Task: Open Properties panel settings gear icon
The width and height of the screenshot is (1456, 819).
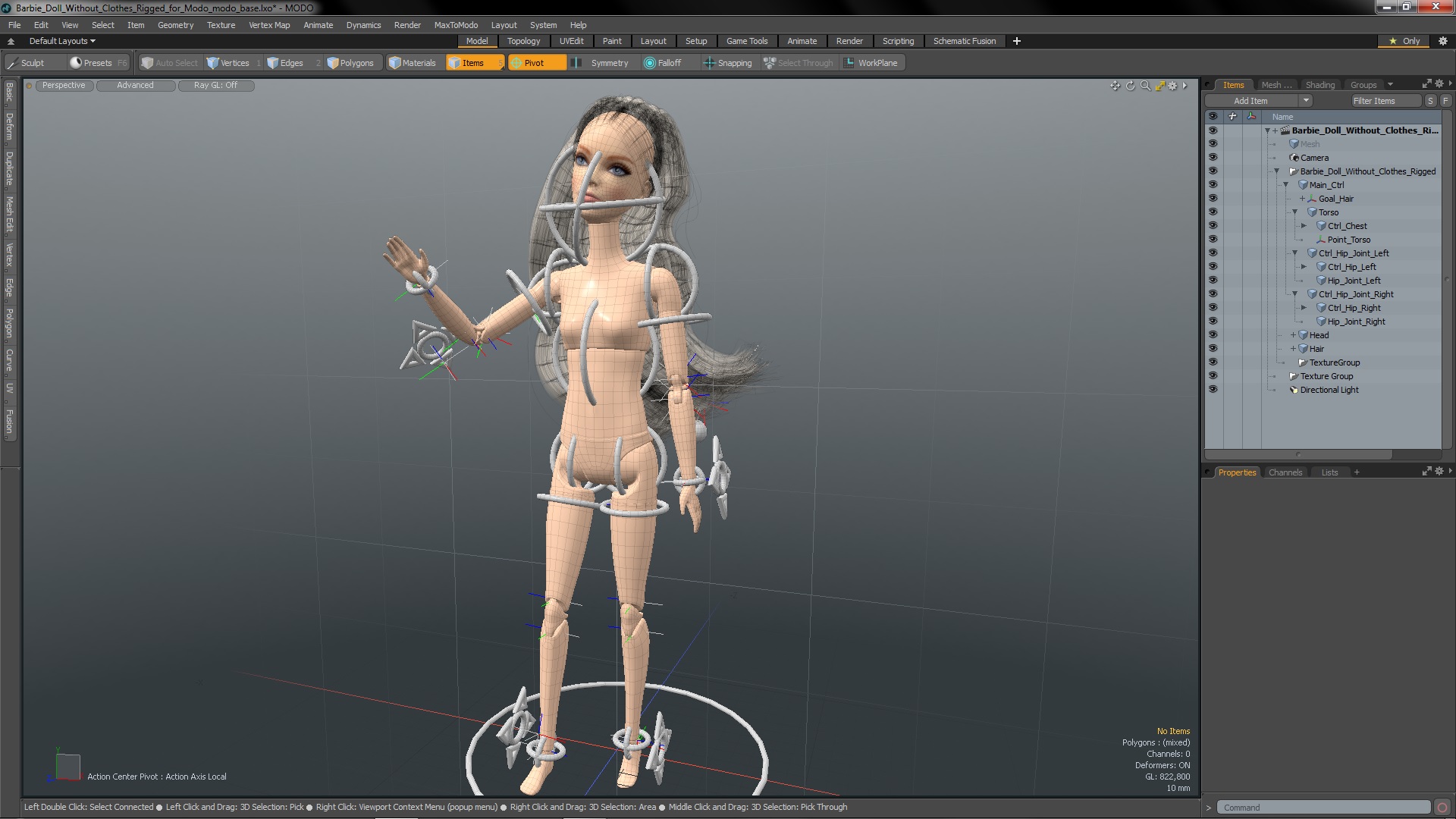Action: [1439, 472]
